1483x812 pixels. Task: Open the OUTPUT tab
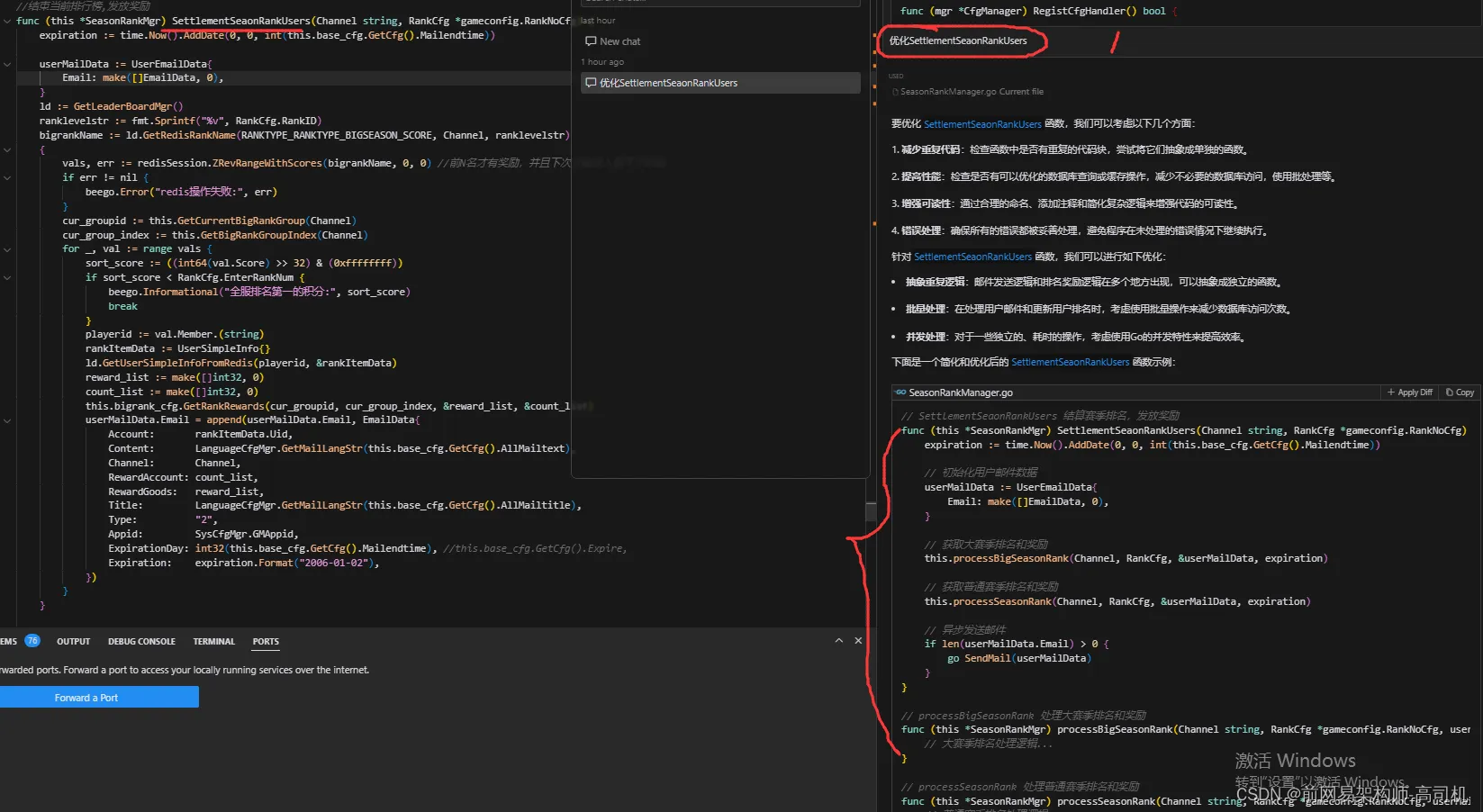73,642
